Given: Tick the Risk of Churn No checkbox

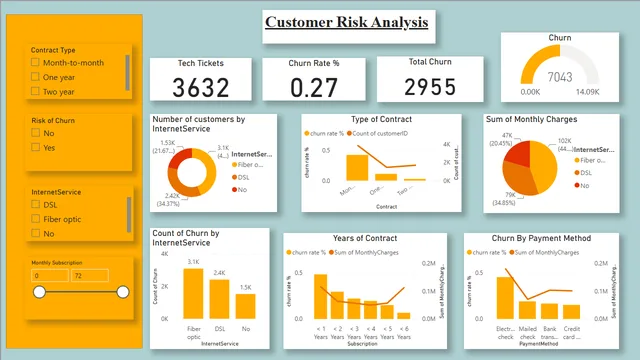Looking at the screenshot, I should [36, 133].
